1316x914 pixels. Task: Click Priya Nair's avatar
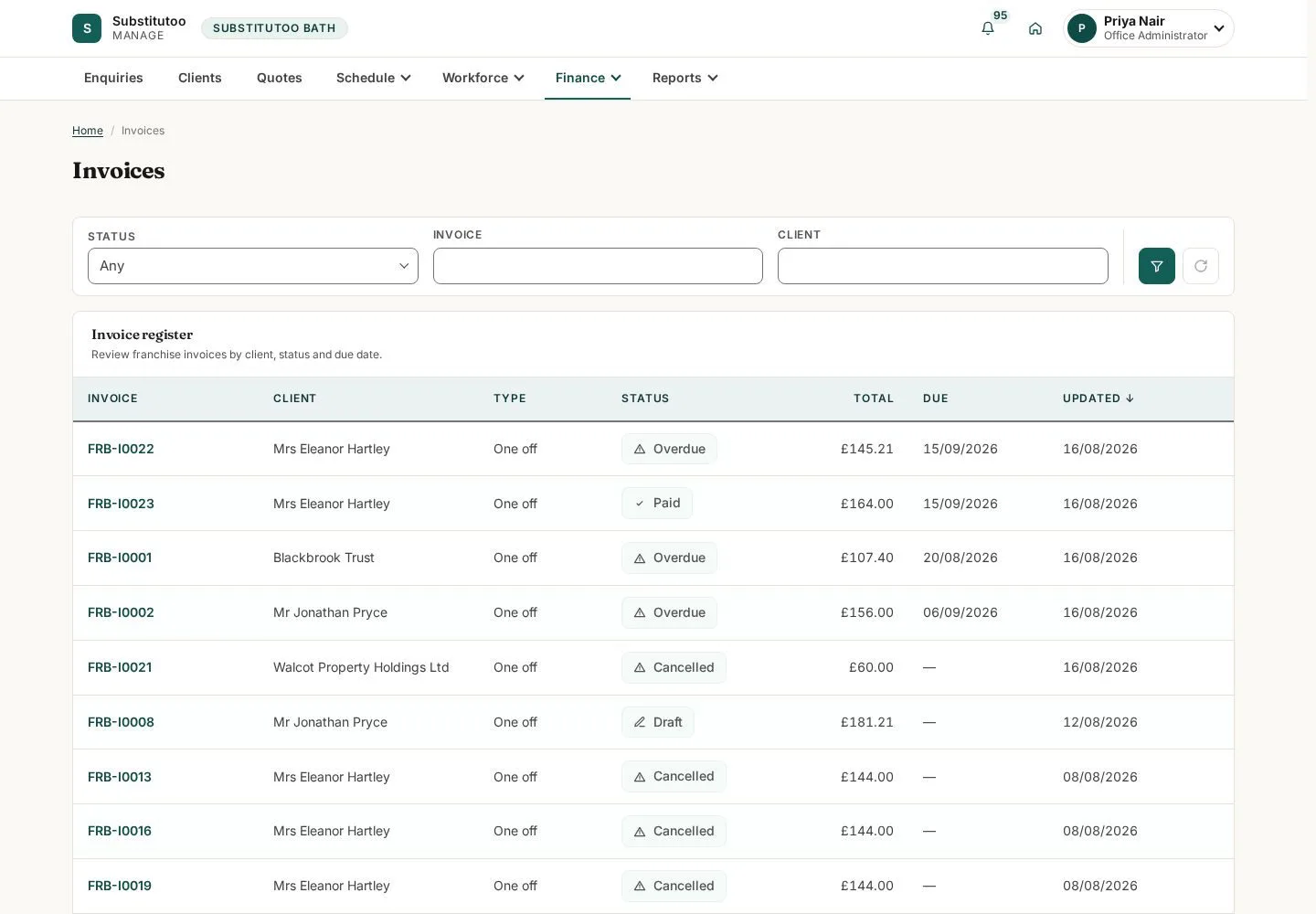(1082, 28)
